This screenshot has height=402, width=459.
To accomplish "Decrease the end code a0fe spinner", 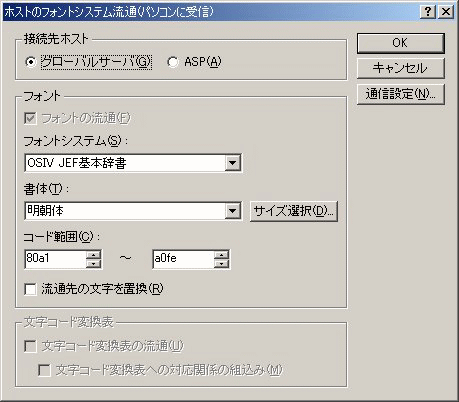I will (221, 264).
